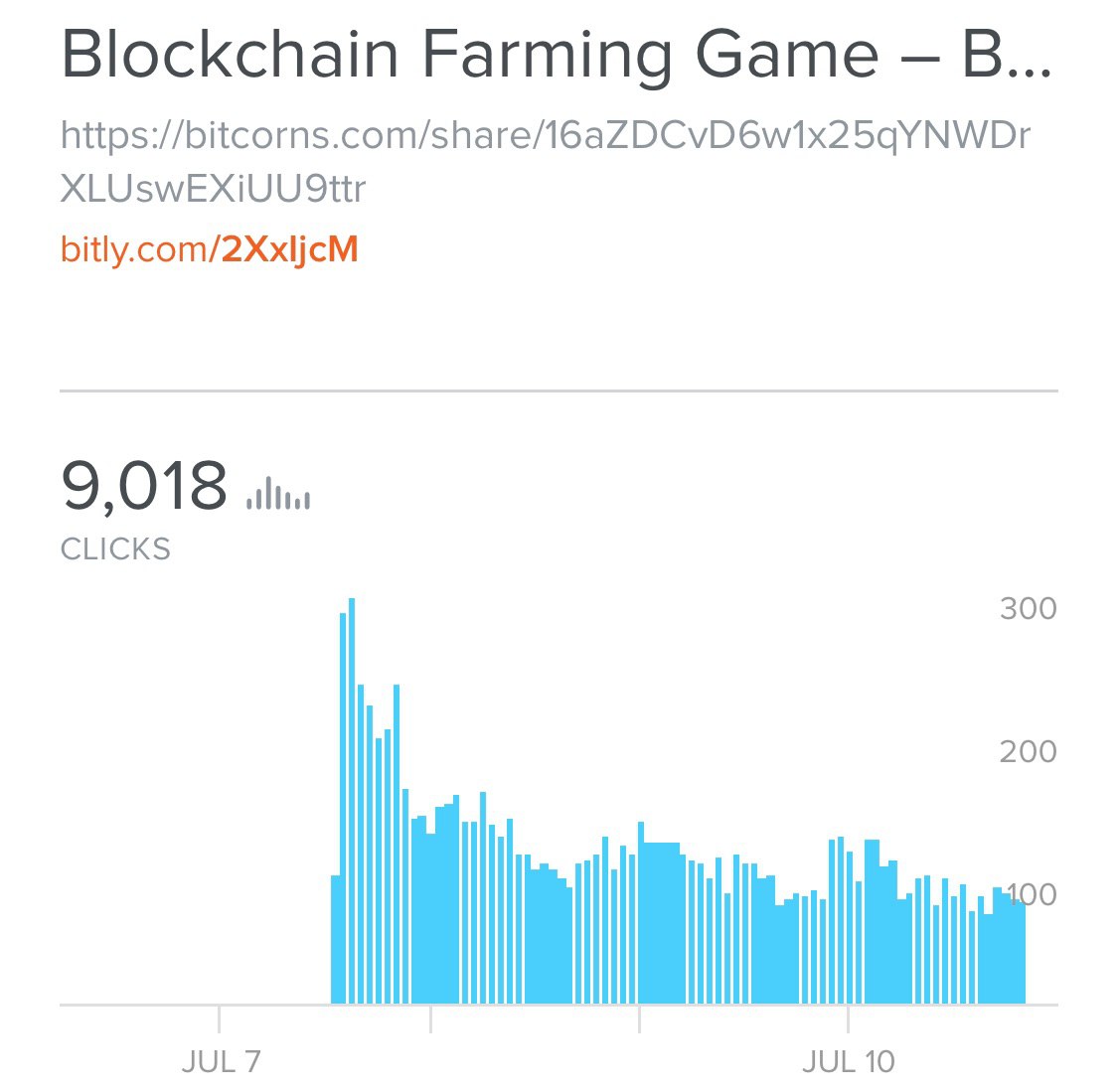The width and height of the screenshot is (1118, 1092).
Task: Click the CLICKS label under the total
Action: (115, 549)
